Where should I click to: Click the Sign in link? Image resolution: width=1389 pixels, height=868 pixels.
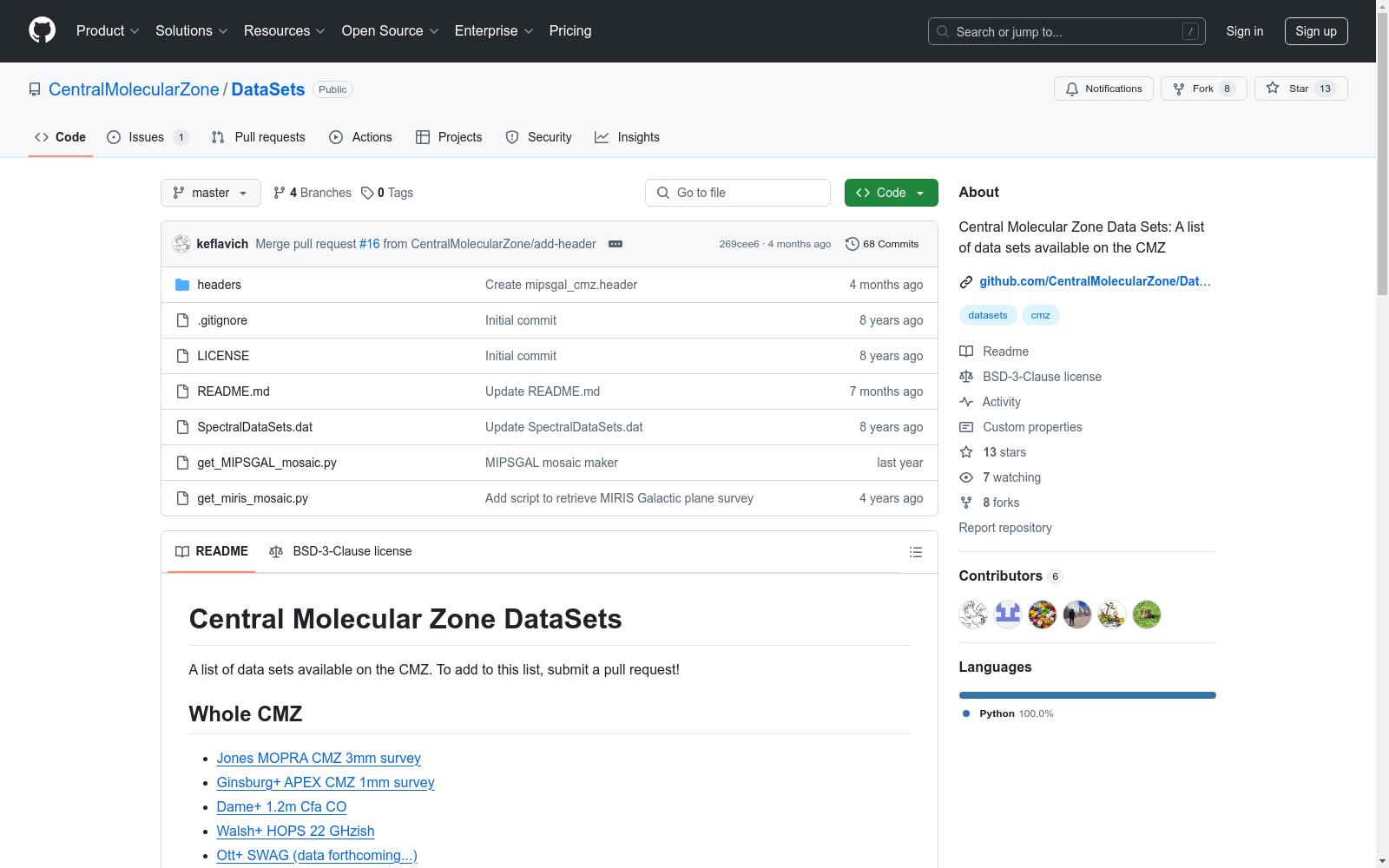tap(1245, 31)
